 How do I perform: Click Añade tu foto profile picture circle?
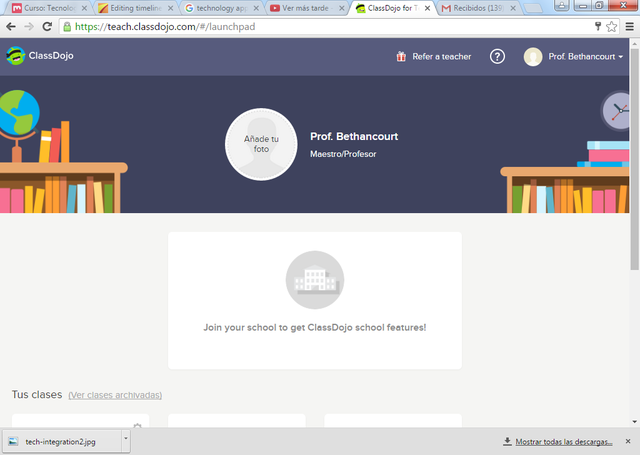[x=261, y=144]
